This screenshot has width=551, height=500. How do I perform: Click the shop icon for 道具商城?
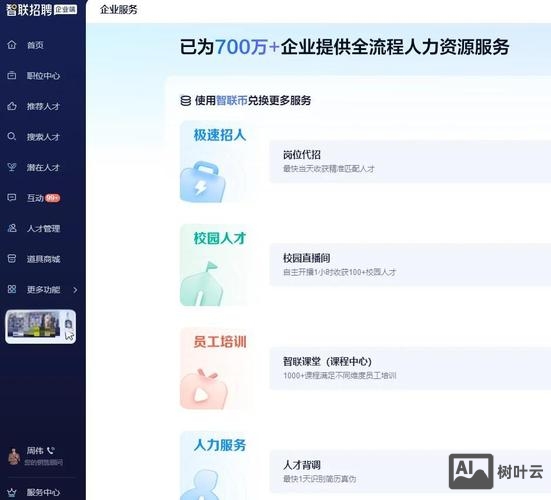click(x=12, y=259)
